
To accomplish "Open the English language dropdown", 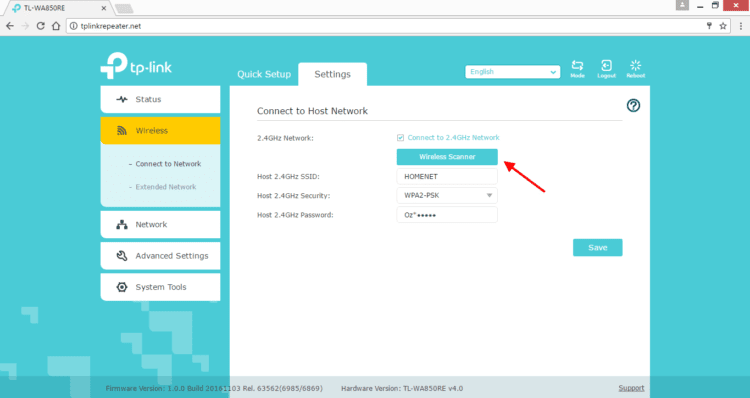I will pyautogui.click(x=512, y=72).
